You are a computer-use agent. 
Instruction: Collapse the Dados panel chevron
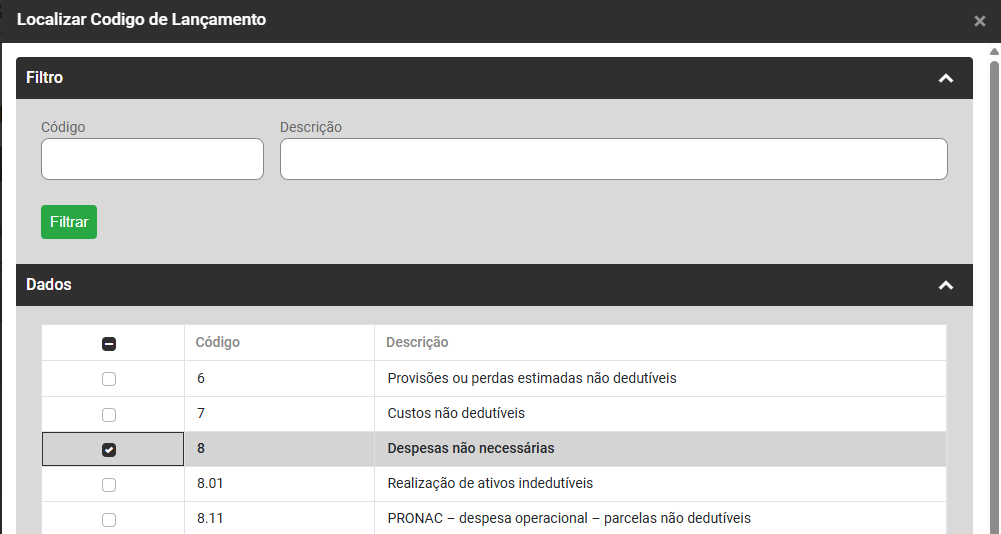coord(946,285)
